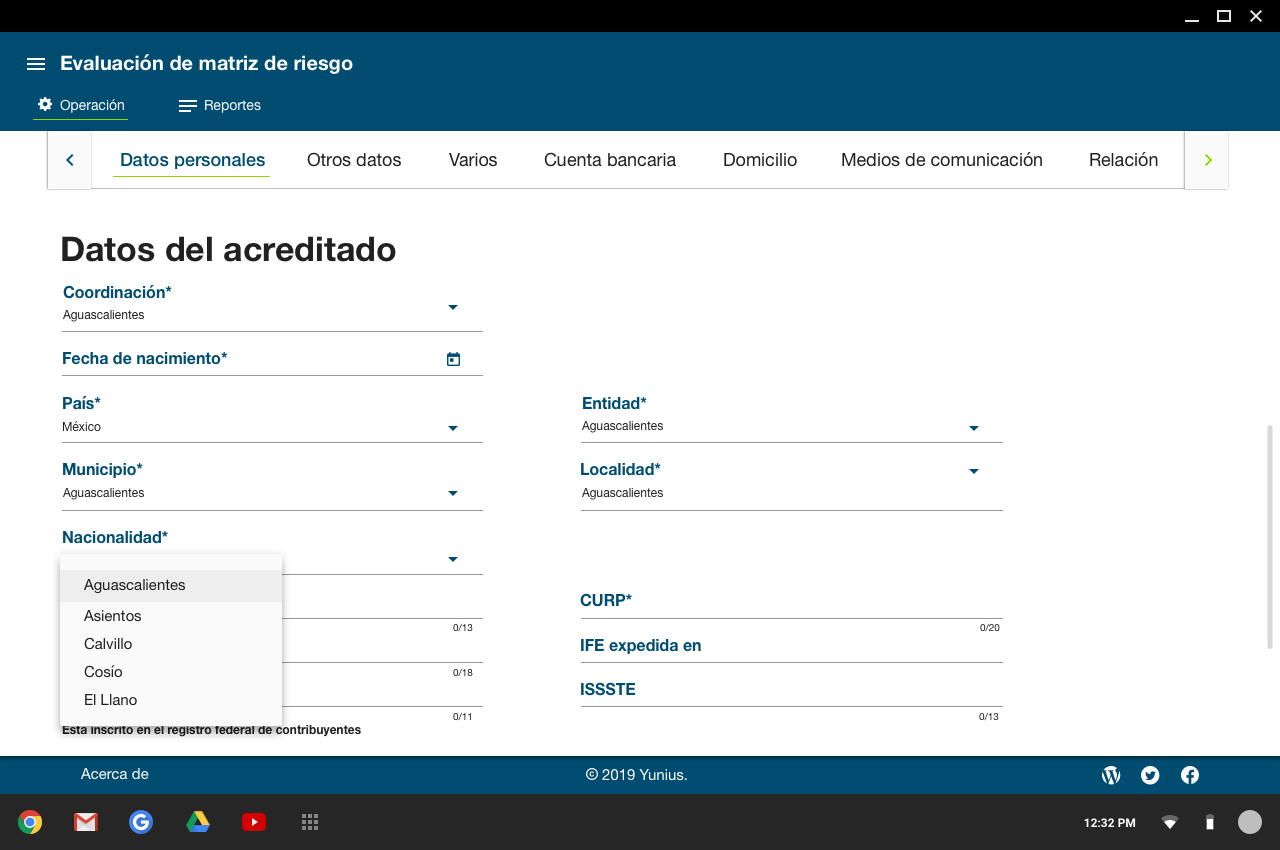The width and height of the screenshot is (1280, 850).
Task: Choose El Llano option in list
Action: [110, 700]
